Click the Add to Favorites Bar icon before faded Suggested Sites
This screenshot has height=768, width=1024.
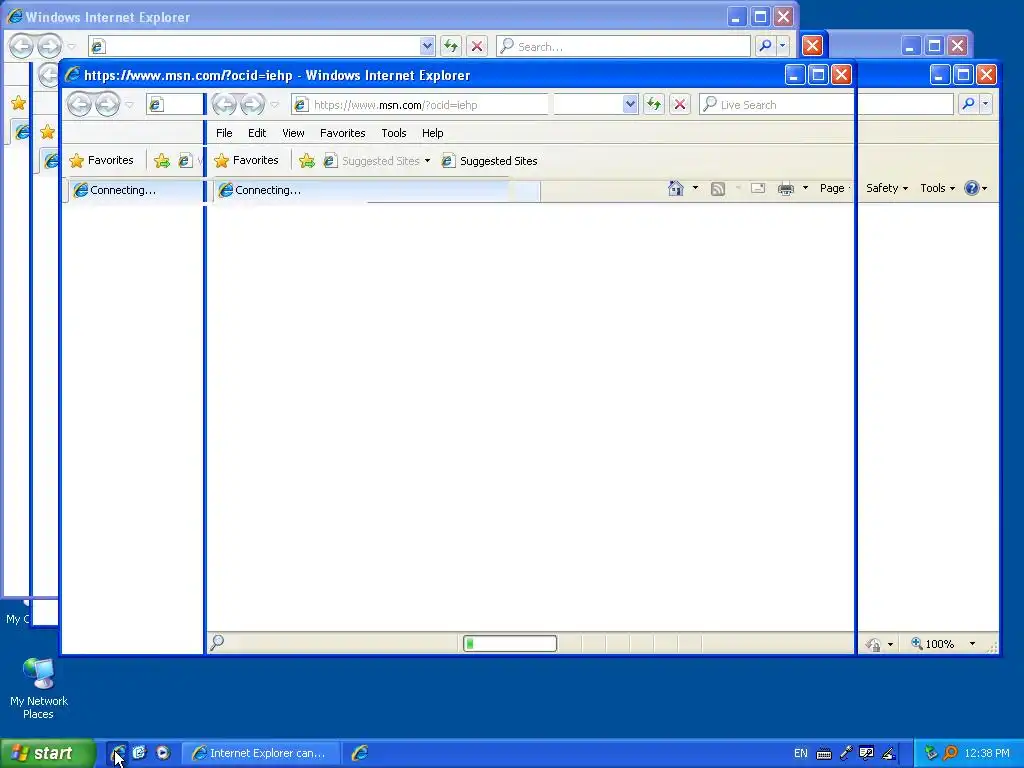pos(306,161)
